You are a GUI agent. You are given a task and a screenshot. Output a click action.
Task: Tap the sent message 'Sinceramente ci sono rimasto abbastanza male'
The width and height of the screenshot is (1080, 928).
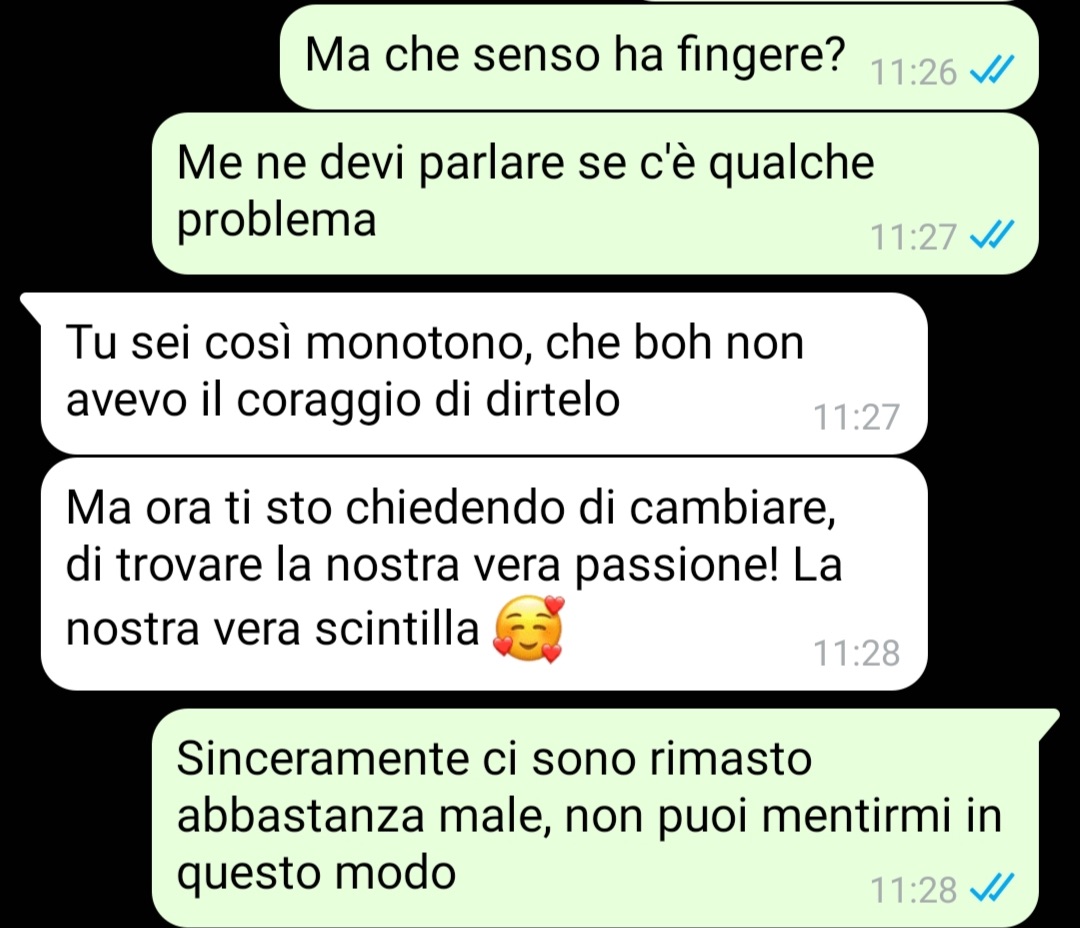click(x=595, y=819)
